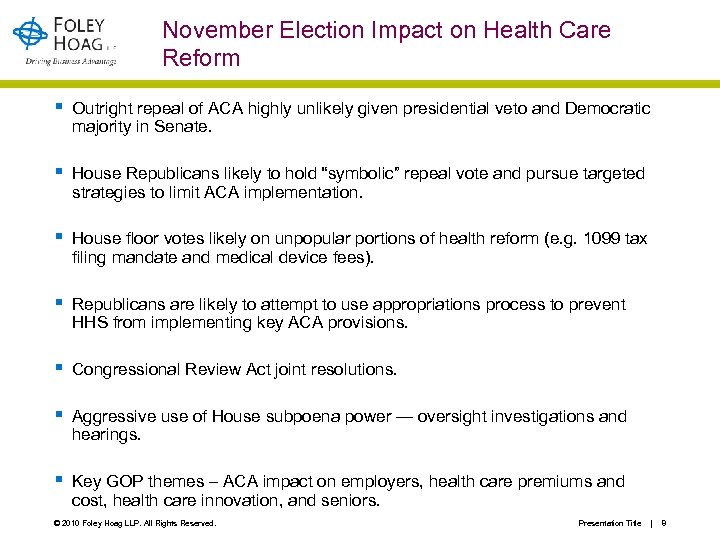Click the "1099 tax filing mandate" bullet text
The image size is (720, 540).
(x=359, y=248)
